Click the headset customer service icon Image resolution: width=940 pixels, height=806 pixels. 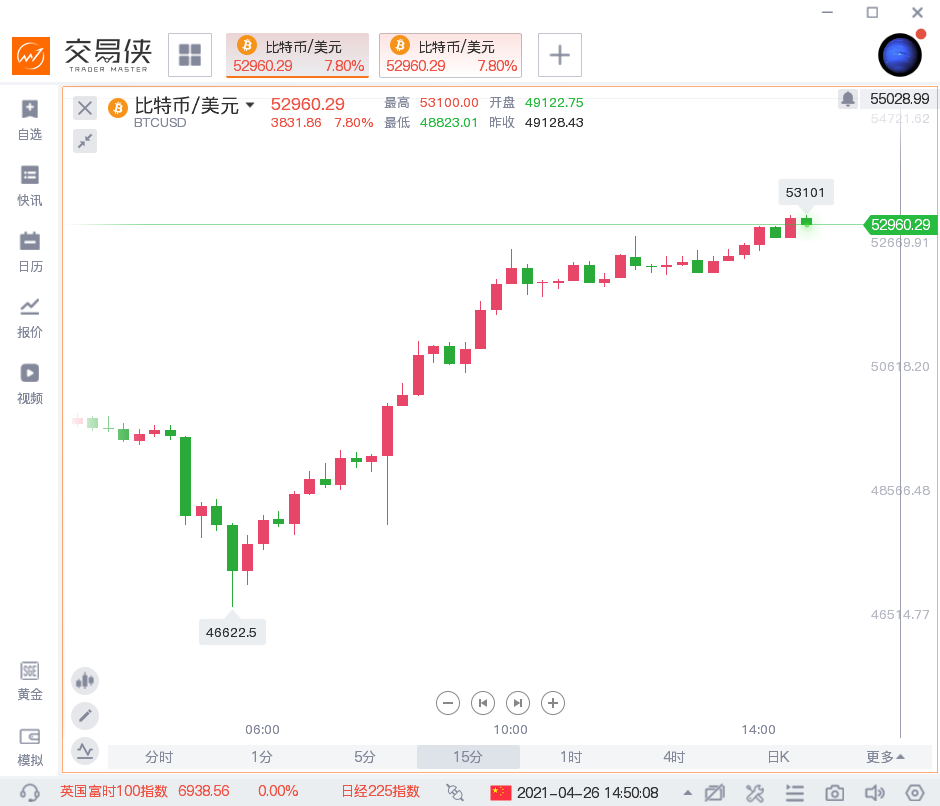coord(29,793)
